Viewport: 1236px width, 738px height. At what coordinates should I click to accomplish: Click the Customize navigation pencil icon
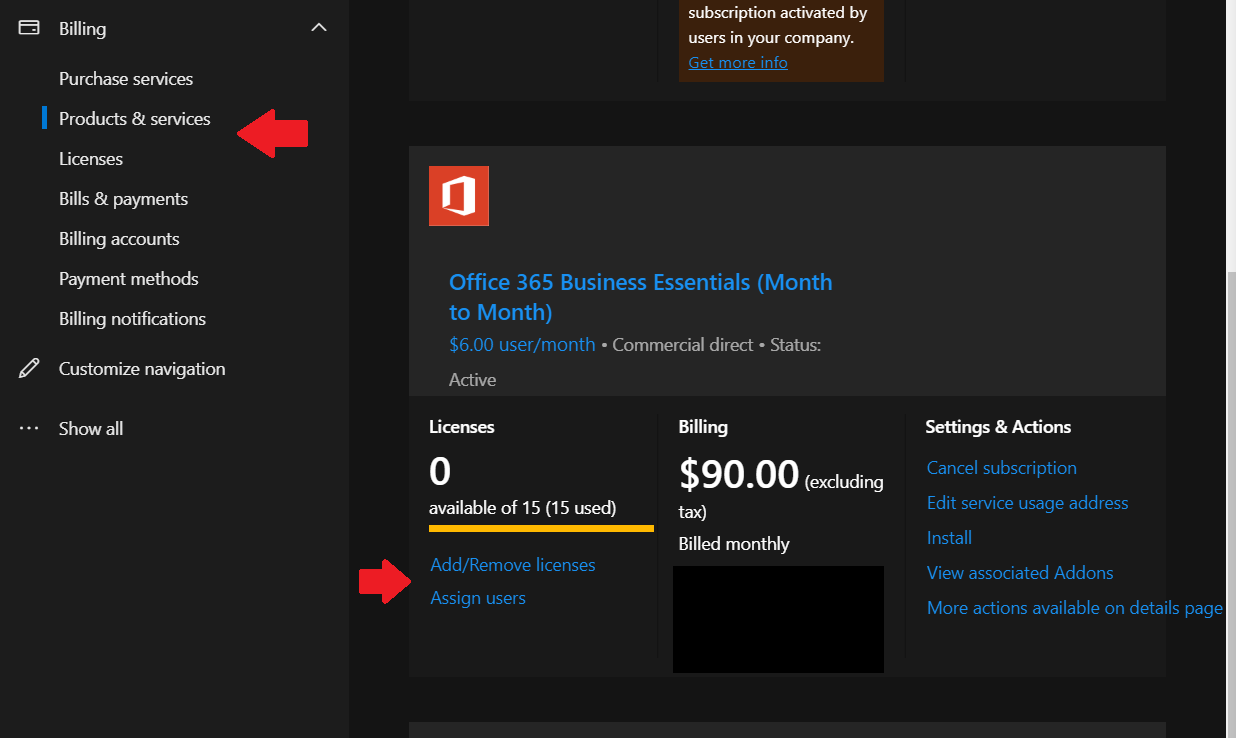click(29, 368)
